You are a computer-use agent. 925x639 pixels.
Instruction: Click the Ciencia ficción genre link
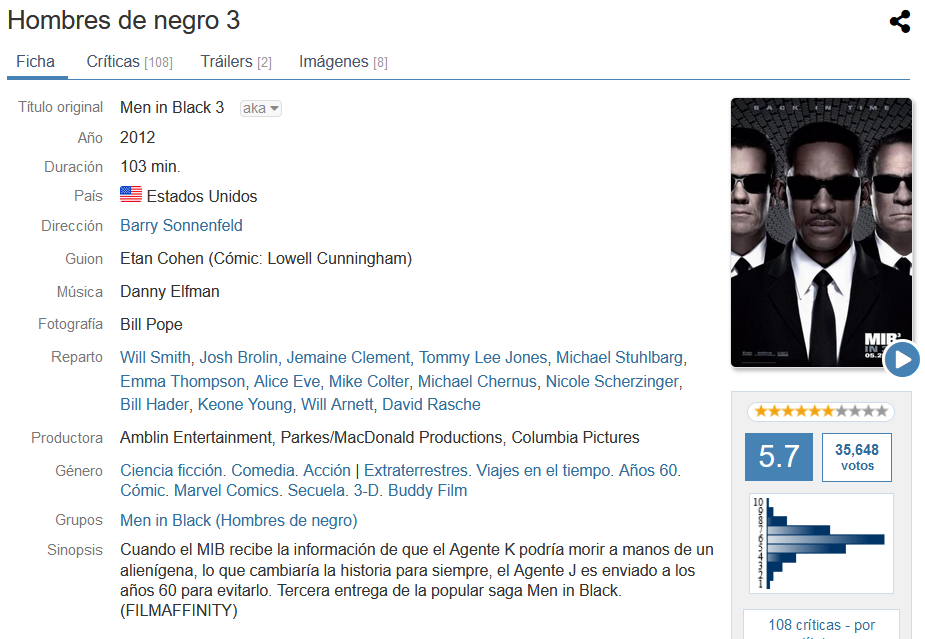(172, 470)
